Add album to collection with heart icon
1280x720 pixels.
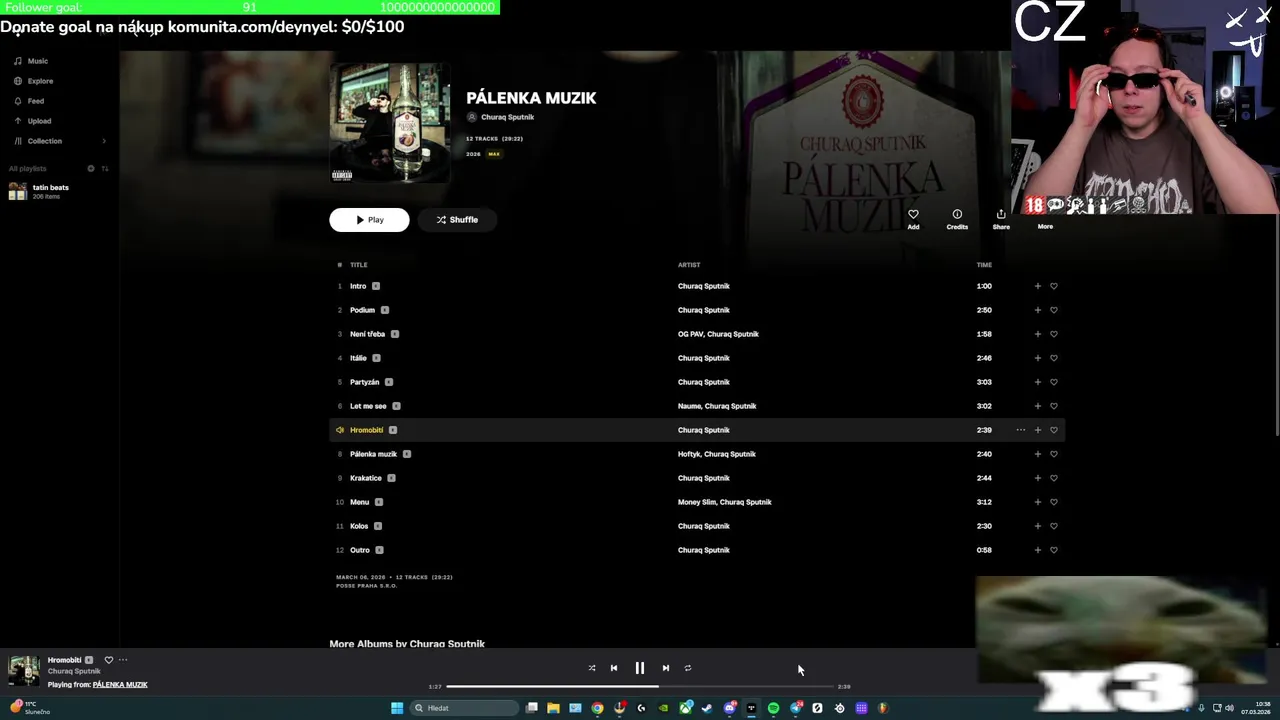coord(913,219)
